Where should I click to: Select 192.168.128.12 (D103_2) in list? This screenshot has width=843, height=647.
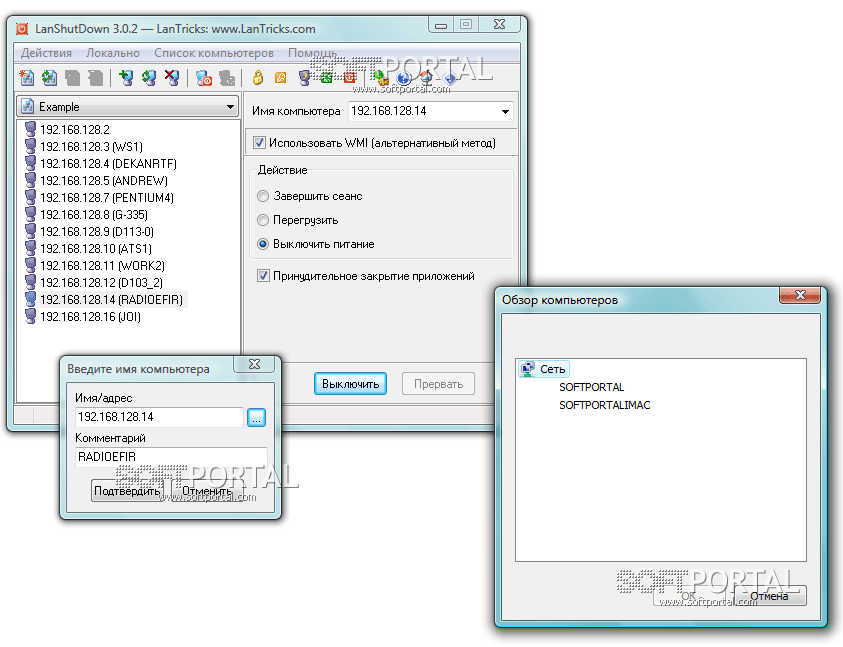(x=101, y=282)
